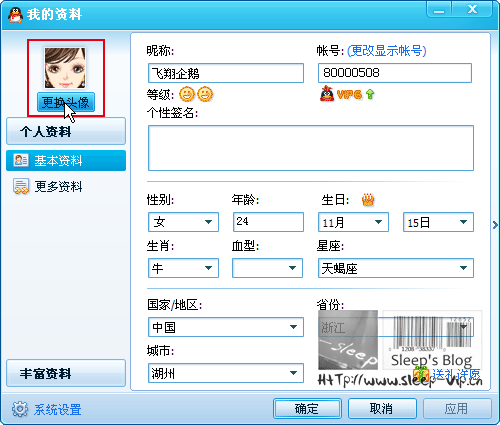Click the 更换头像 change avatar button
Viewport: 500px width, 425px height.
pyautogui.click(x=66, y=102)
